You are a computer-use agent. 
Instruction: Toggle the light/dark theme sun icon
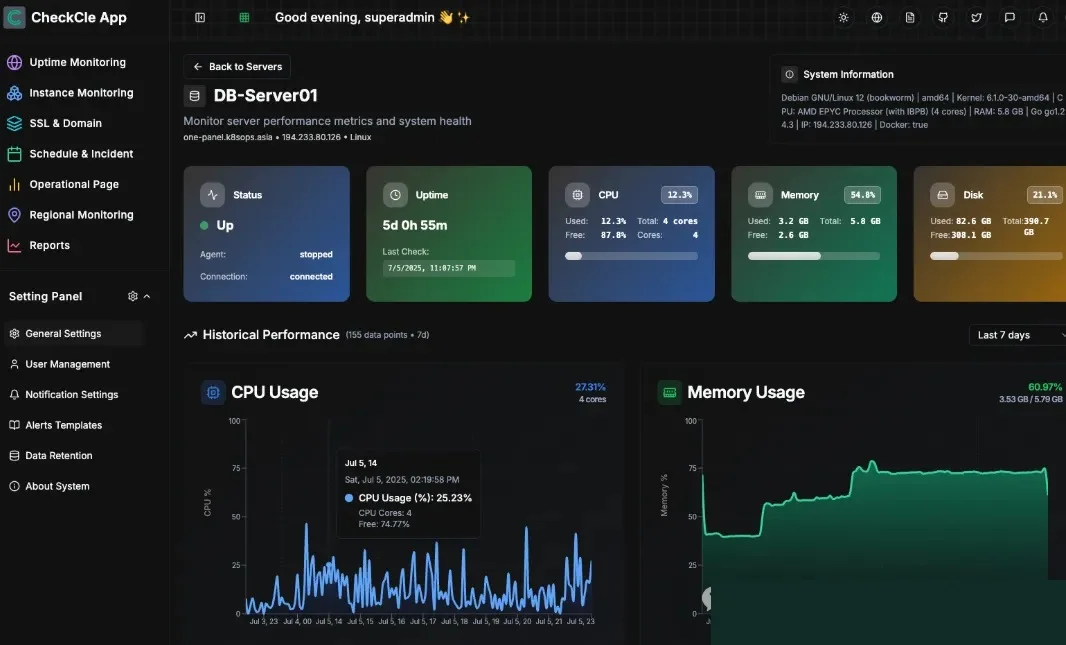point(844,18)
